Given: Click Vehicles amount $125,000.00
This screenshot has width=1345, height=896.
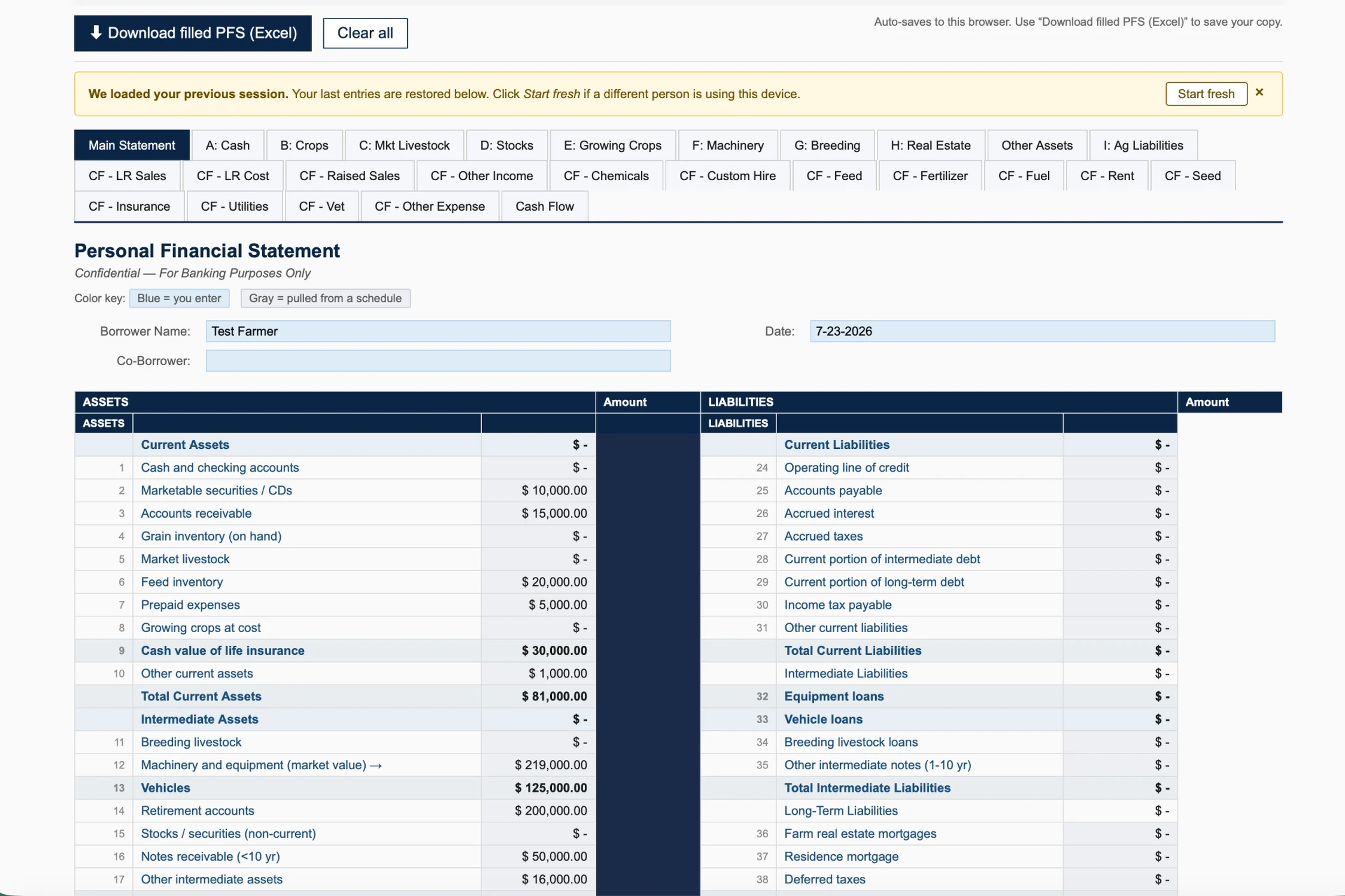Looking at the screenshot, I should (x=538, y=788).
